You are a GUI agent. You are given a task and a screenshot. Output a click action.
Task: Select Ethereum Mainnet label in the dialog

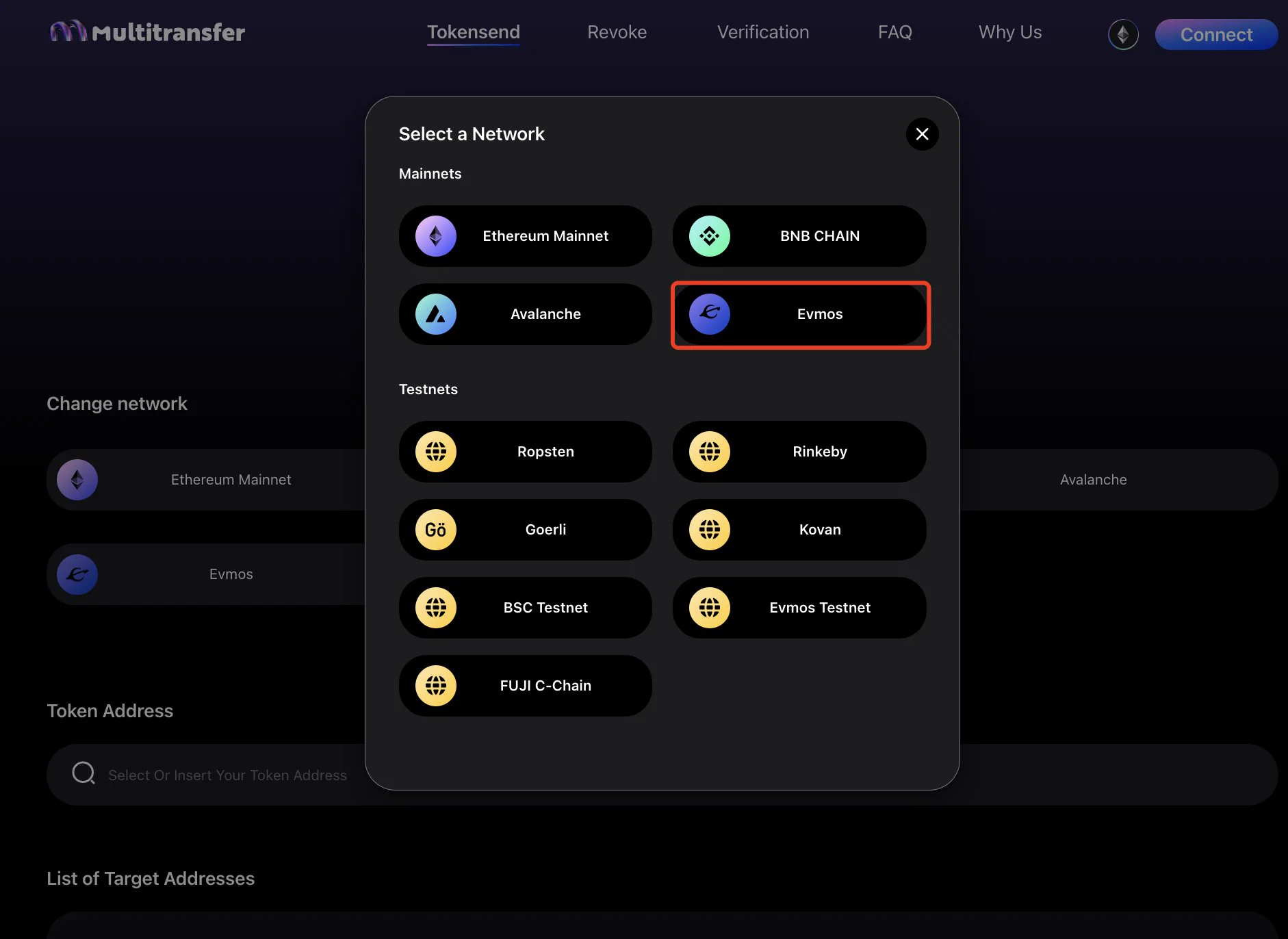pos(545,236)
